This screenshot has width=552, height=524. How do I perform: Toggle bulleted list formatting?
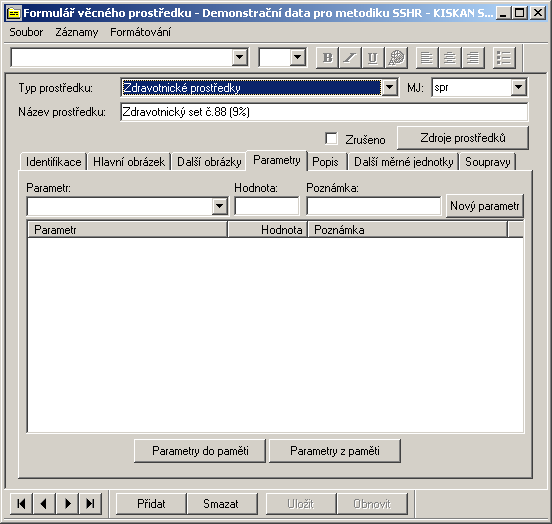[x=504, y=57]
